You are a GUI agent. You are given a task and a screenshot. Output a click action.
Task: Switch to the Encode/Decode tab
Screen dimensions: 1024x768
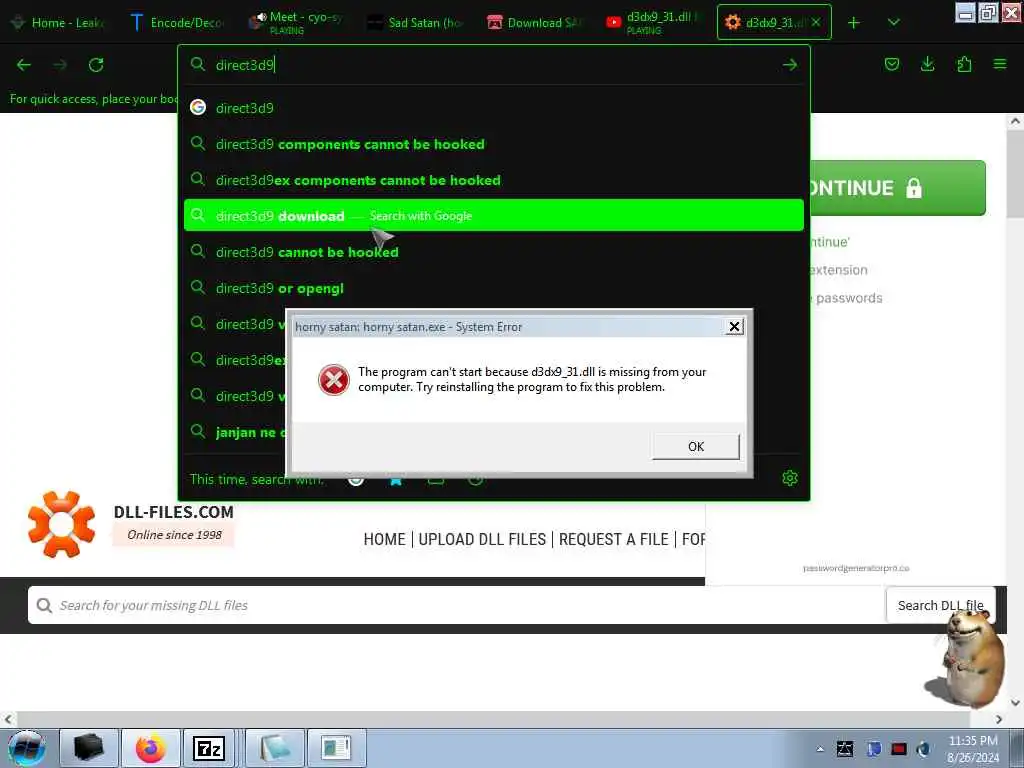[x=178, y=23]
